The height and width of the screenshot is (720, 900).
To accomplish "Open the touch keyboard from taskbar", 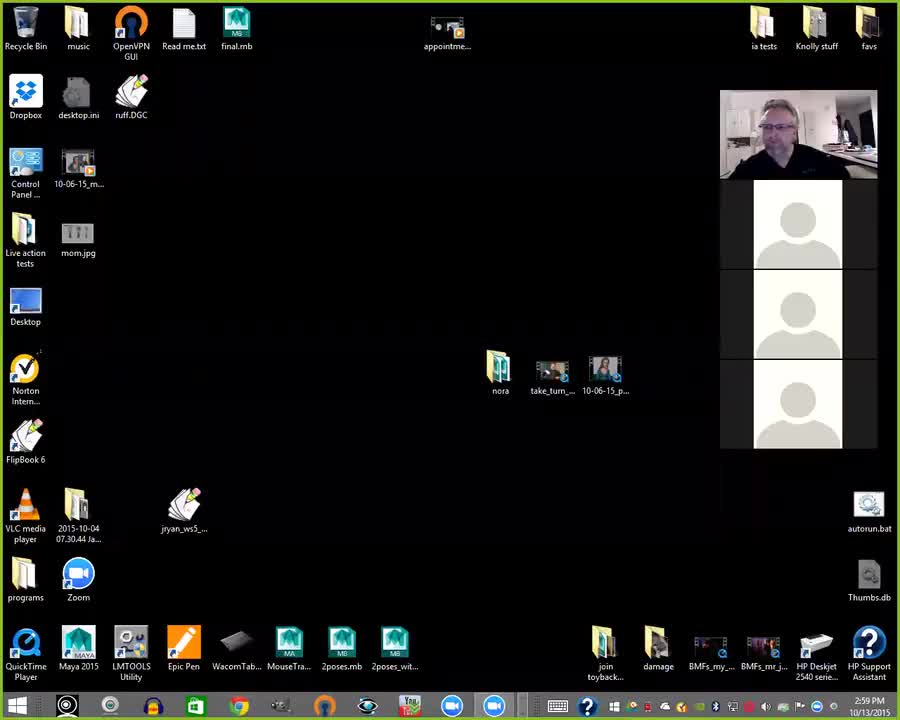I will pyautogui.click(x=557, y=706).
